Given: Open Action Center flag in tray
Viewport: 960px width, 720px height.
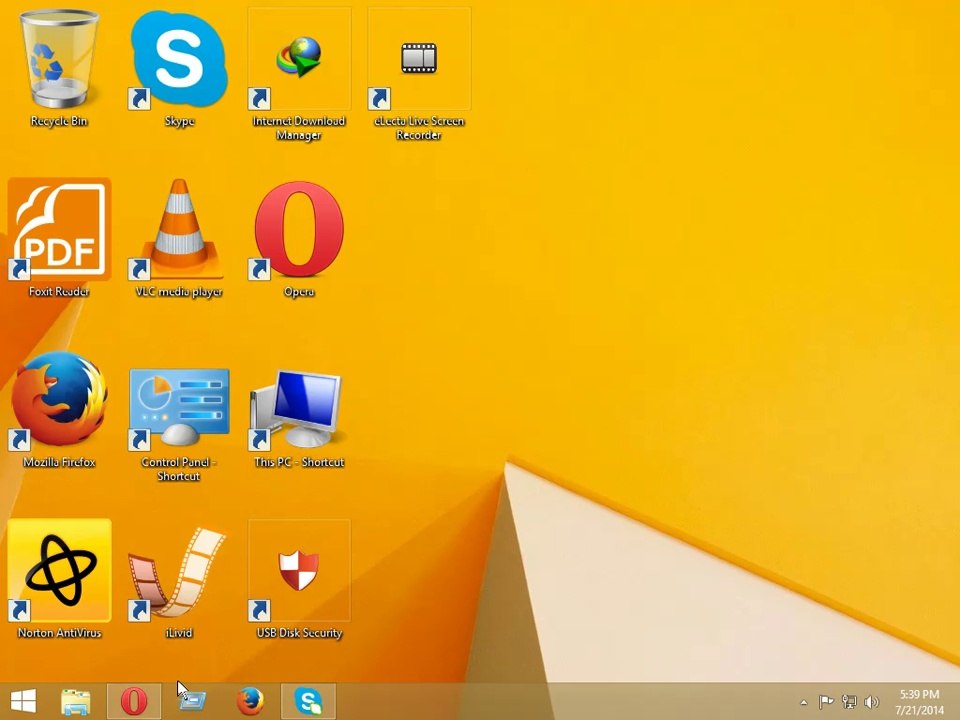Looking at the screenshot, I should (x=826, y=702).
